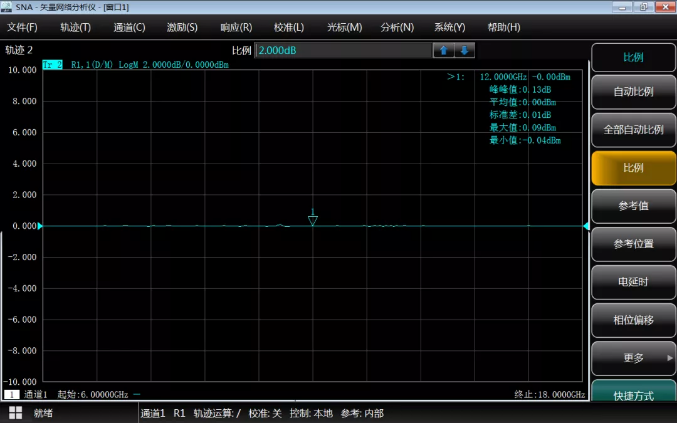
Task: Click the 2.000dB scale input field
Action: tap(342, 50)
